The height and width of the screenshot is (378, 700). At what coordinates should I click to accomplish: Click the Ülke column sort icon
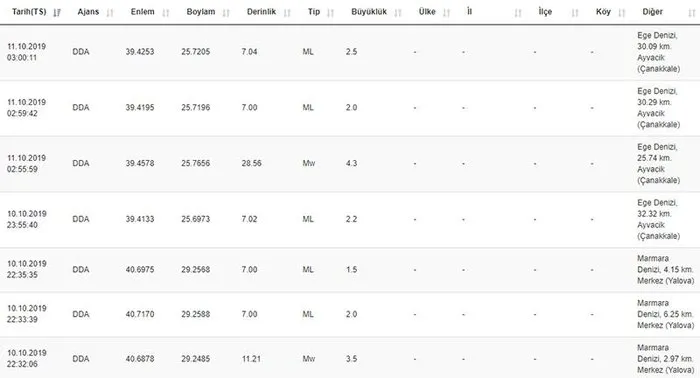pyautogui.click(x=446, y=12)
